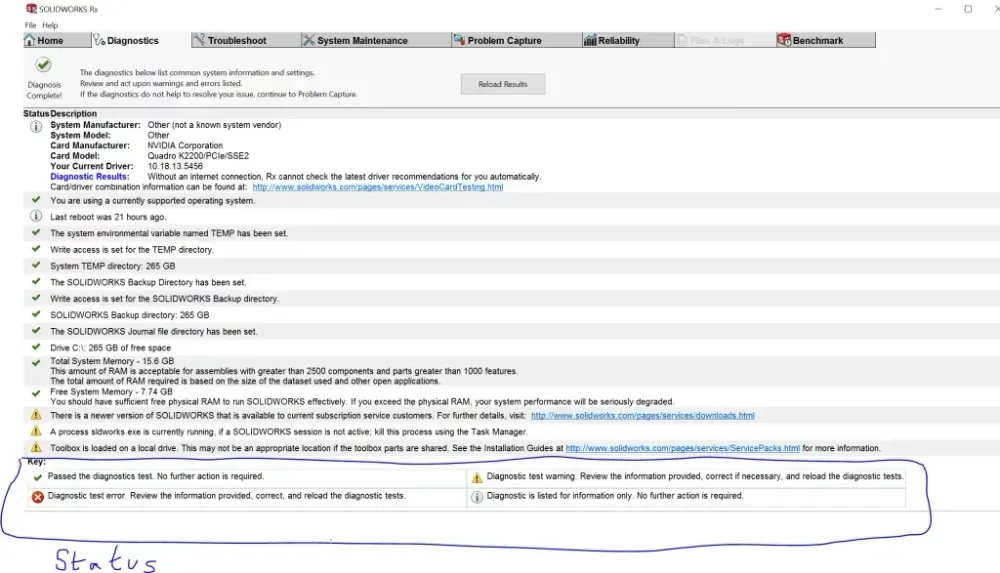Screen dimensions: 1000x573
Task: Click check mark beside Total System Memory
Action: pos(36,362)
